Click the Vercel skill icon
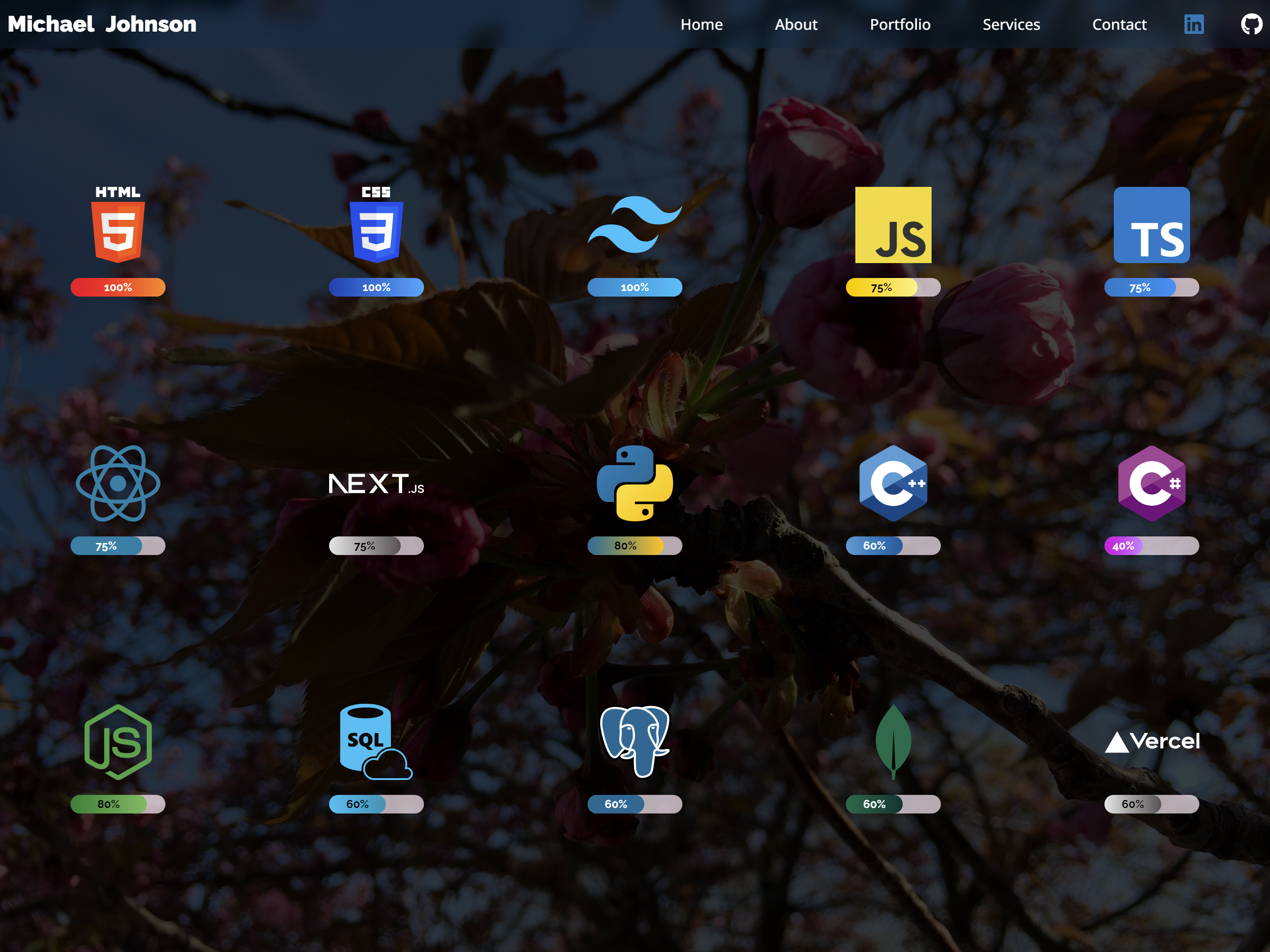Viewport: 1270px width, 952px height. (x=1152, y=741)
